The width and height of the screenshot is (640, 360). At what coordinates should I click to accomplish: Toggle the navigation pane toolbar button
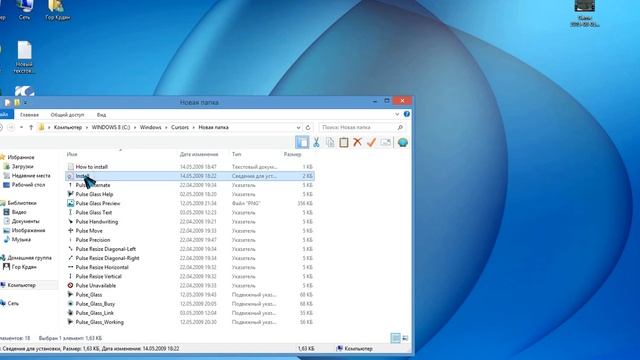[x=302, y=142]
